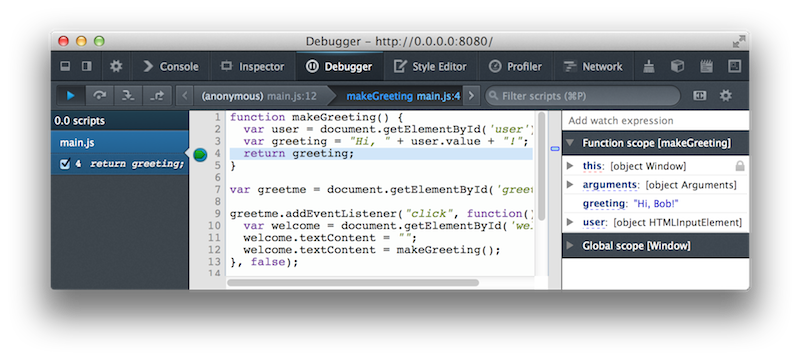The width and height of the screenshot is (800, 360).
Task: Click the green breakpoint marker in gutter
Action: (x=201, y=154)
